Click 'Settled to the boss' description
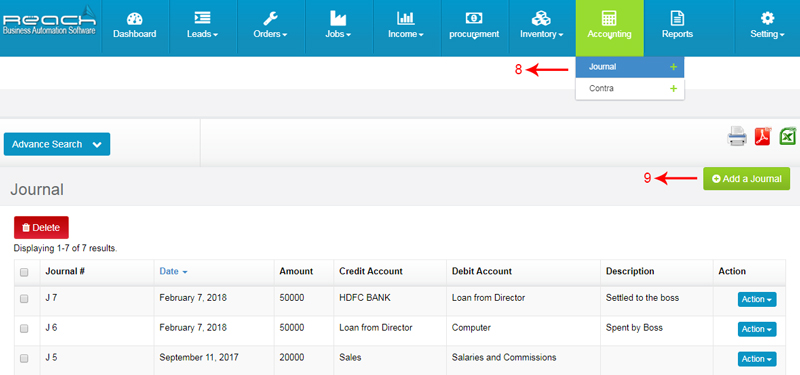Screen dimensions: 800x375 point(642,297)
